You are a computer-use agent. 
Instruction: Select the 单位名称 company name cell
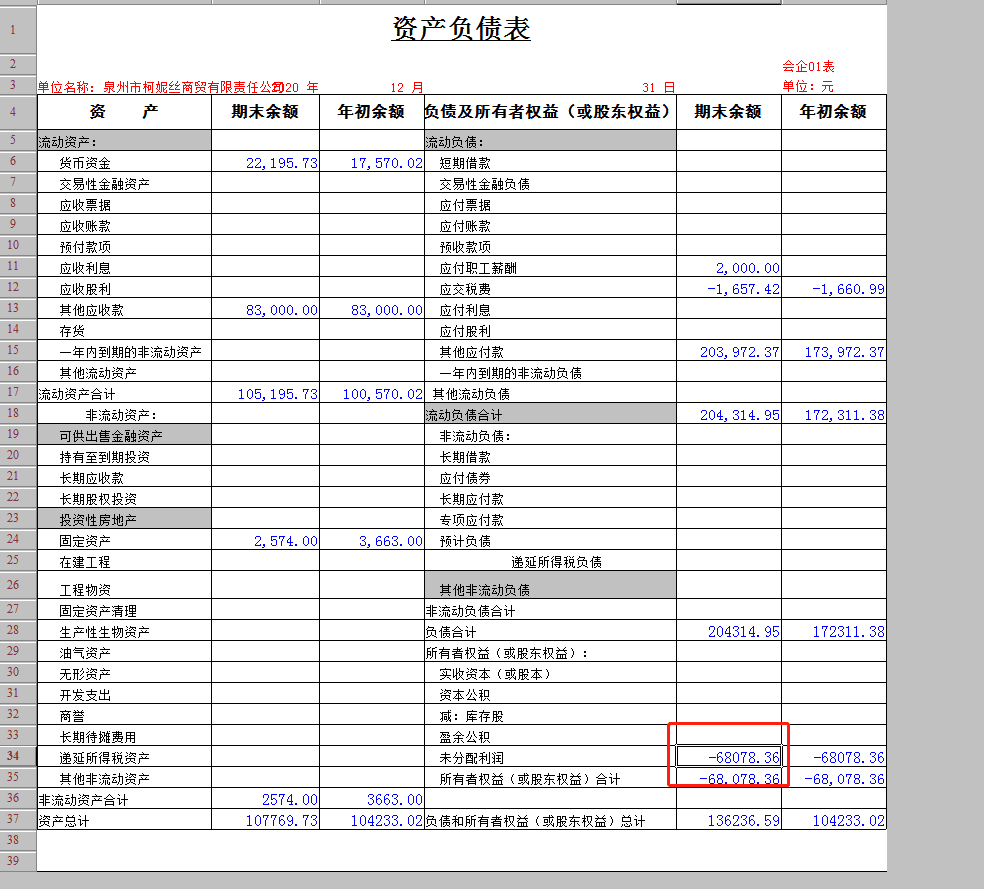tap(162, 87)
